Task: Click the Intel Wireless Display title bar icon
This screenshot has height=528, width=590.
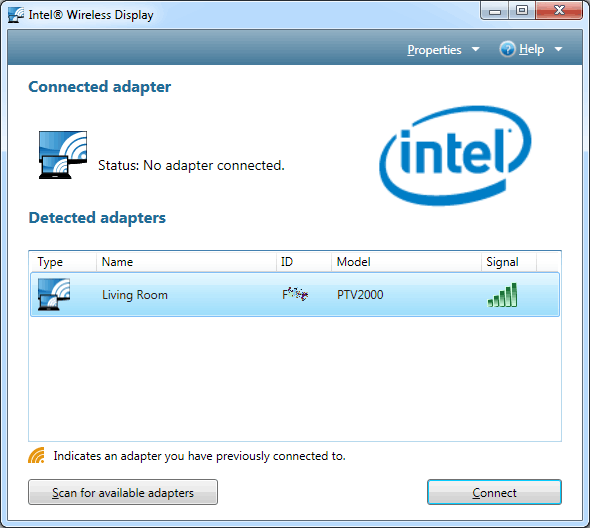Action: (16, 15)
